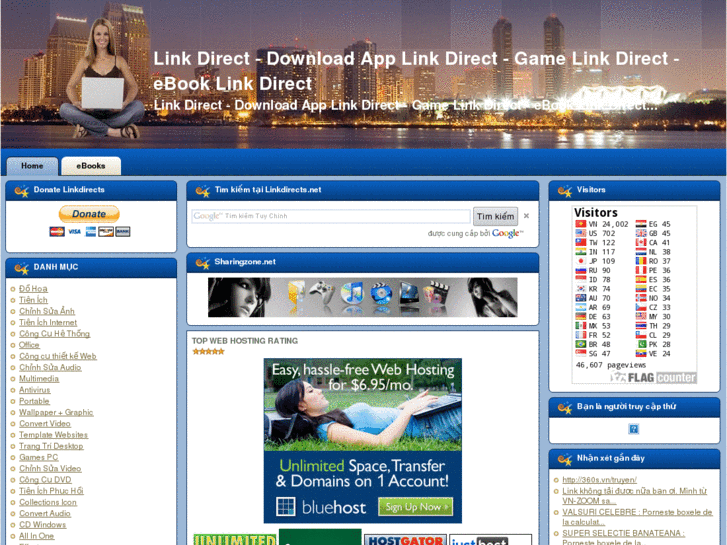Screen dimensions: 727x545
Task: Open the Games PC category
Action: coord(38,457)
